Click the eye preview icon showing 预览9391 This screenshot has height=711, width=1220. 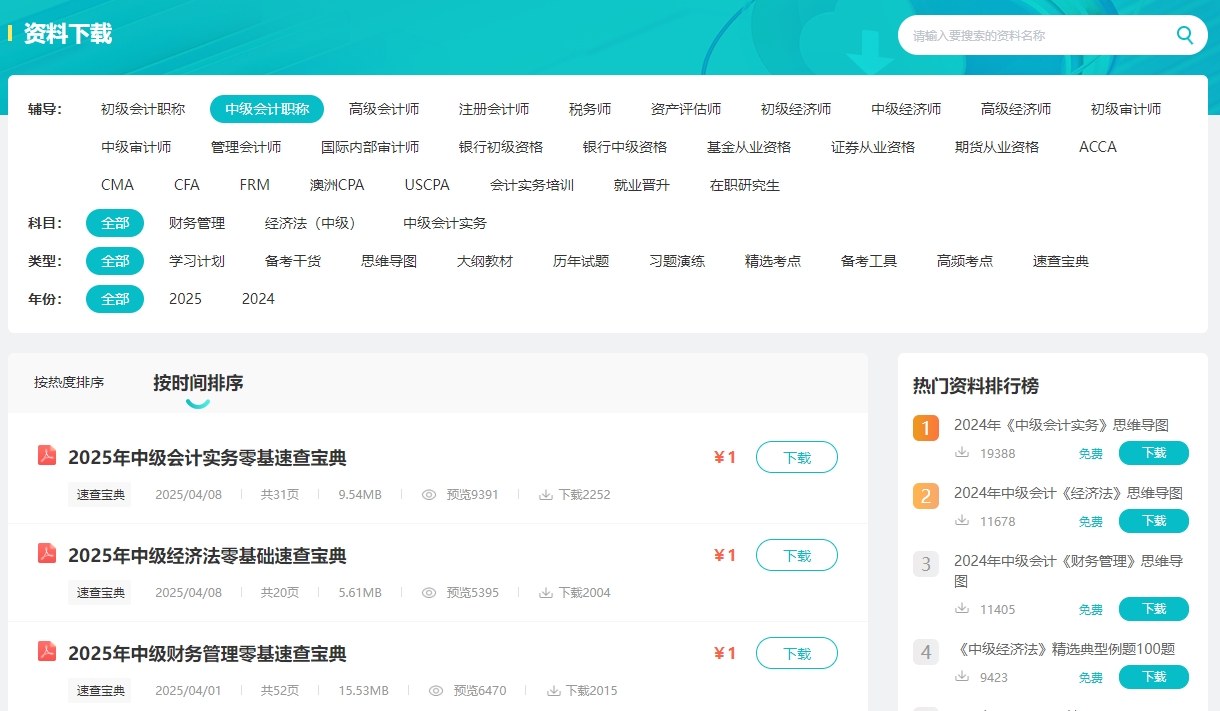(429, 495)
